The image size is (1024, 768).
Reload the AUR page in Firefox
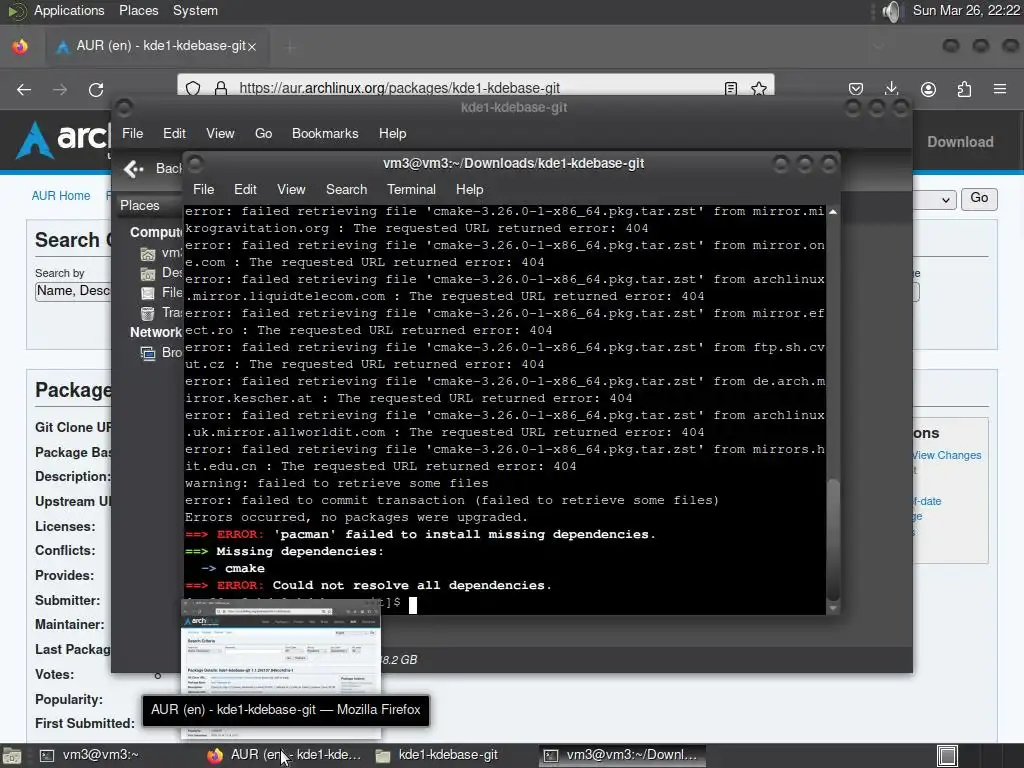96,89
